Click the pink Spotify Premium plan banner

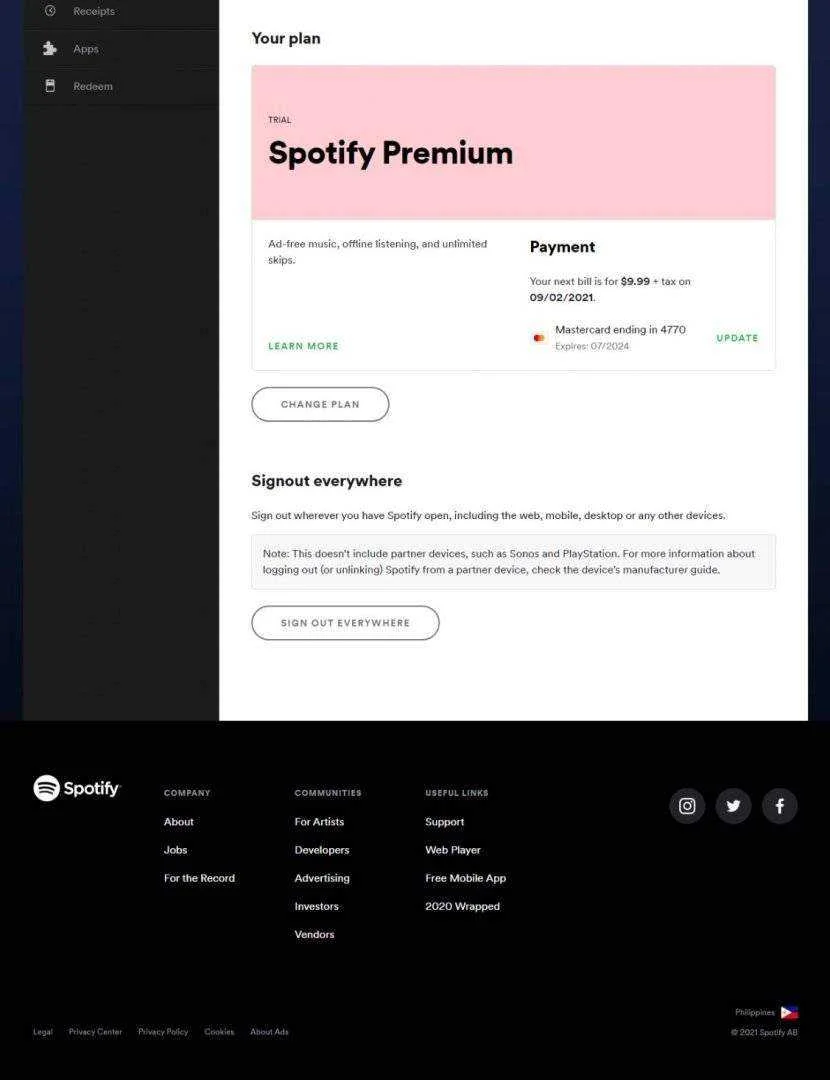(x=513, y=143)
